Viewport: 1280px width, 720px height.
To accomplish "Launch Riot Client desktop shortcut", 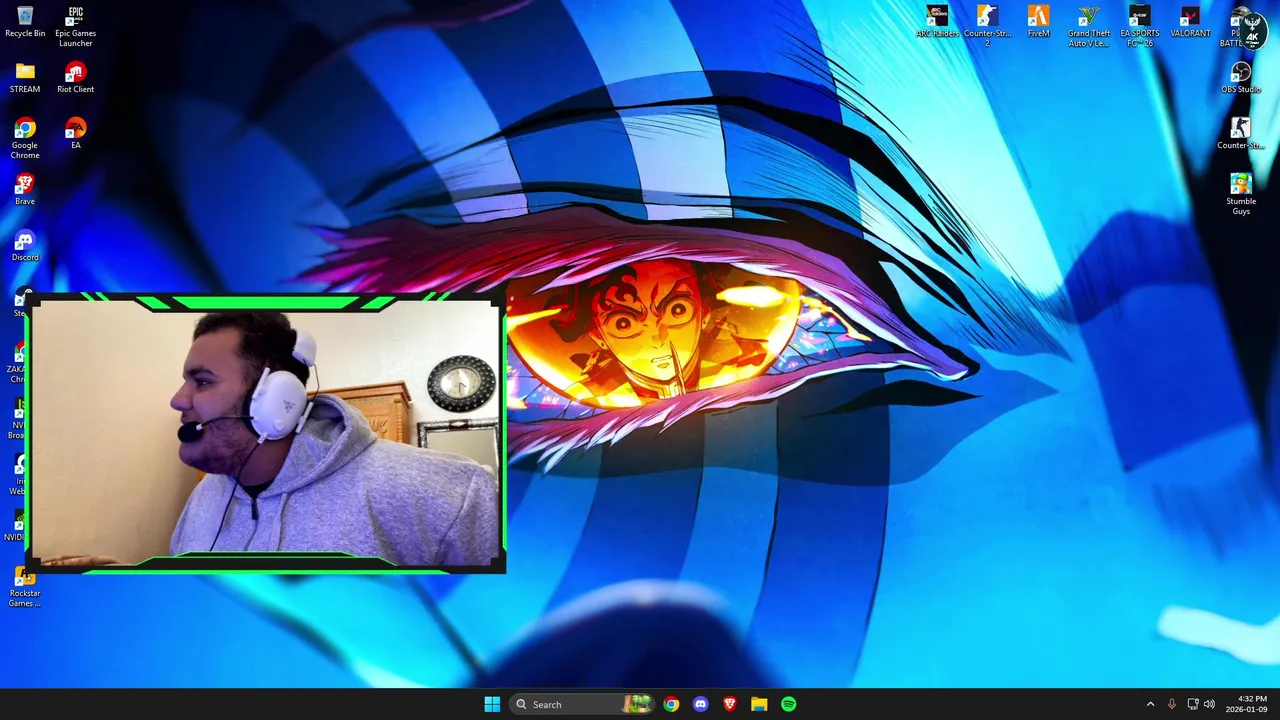I will click(75, 78).
